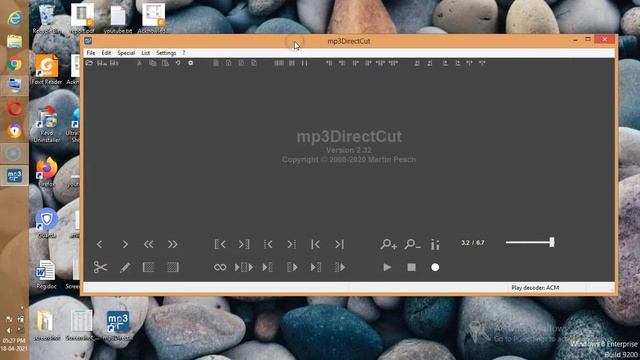The width and height of the screenshot is (640, 360).
Task: Click the set selection end bracket button
Action: 244,244
